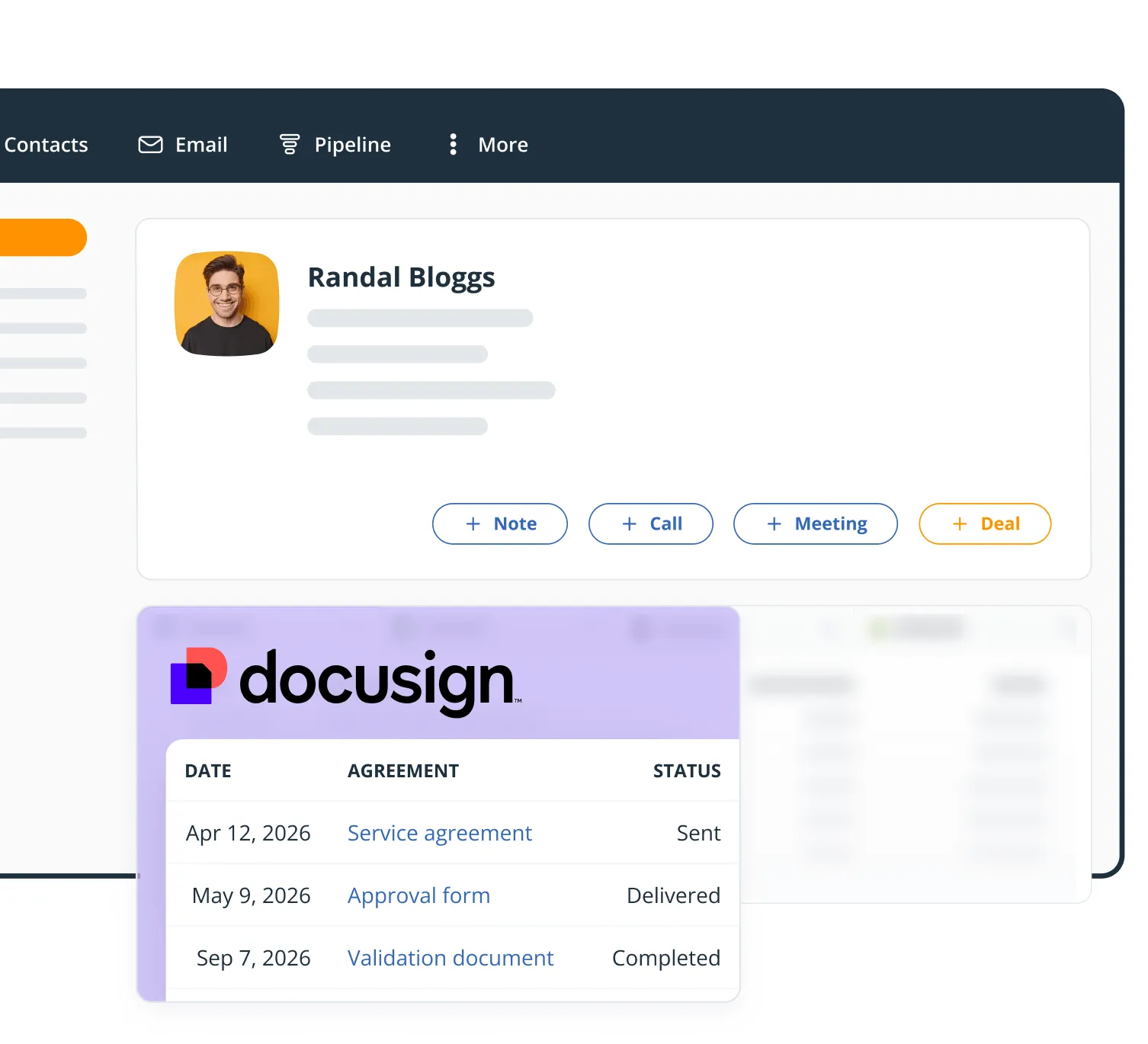Add a new Note

click(x=500, y=524)
